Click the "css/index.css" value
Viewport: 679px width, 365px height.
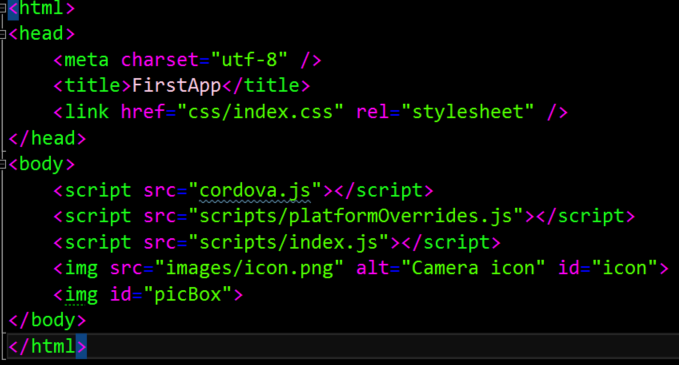[260, 112]
